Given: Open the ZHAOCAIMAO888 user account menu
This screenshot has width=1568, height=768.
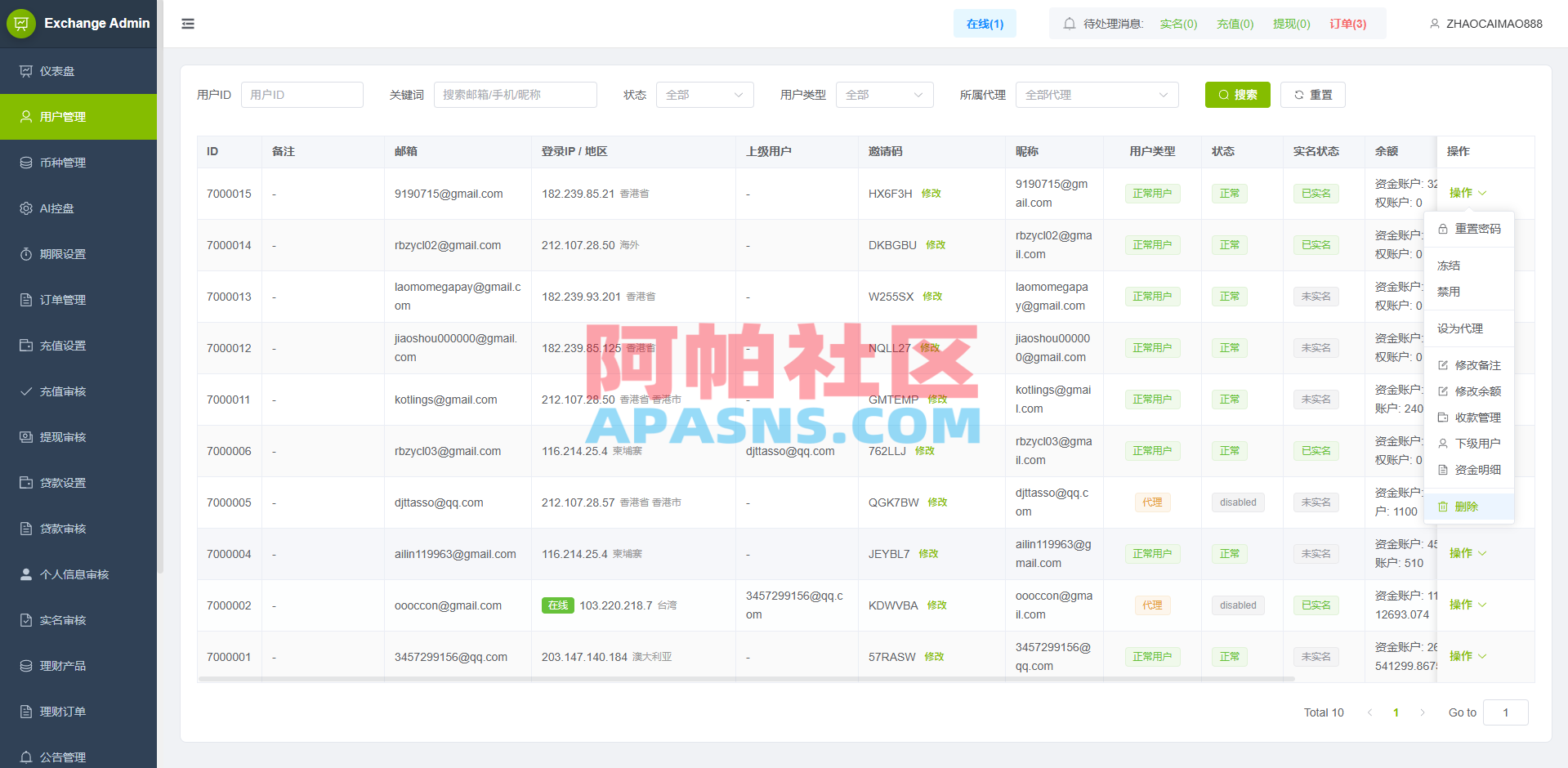Looking at the screenshot, I should coord(1486,24).
